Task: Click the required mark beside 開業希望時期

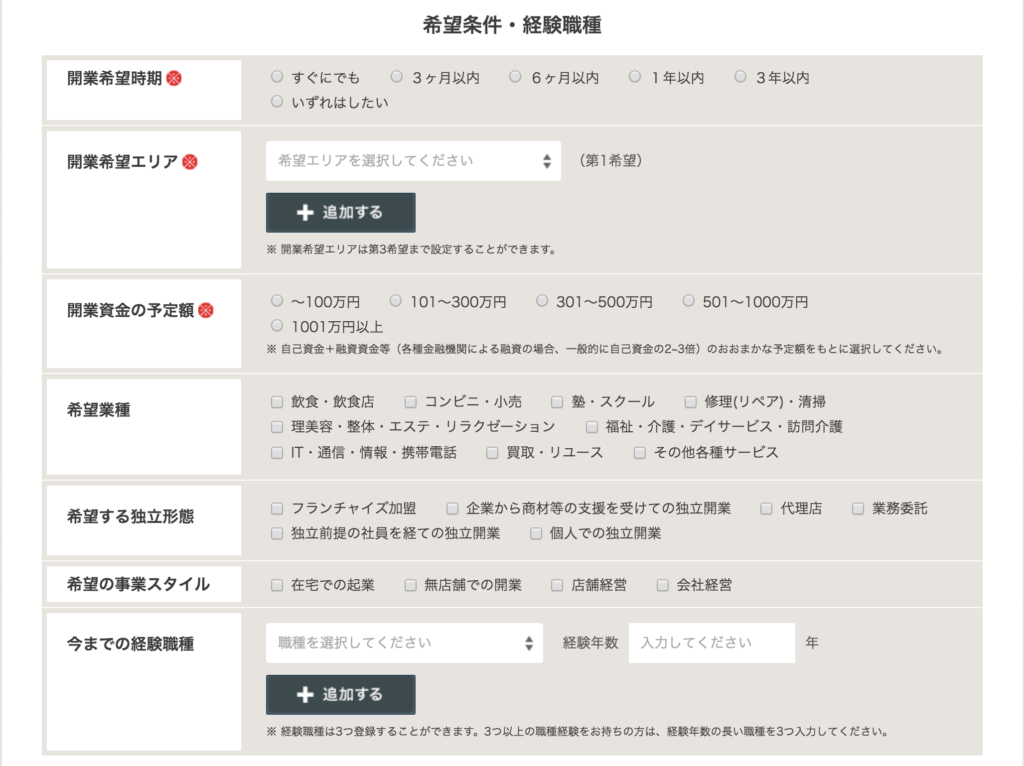Action: click(174, 78)
